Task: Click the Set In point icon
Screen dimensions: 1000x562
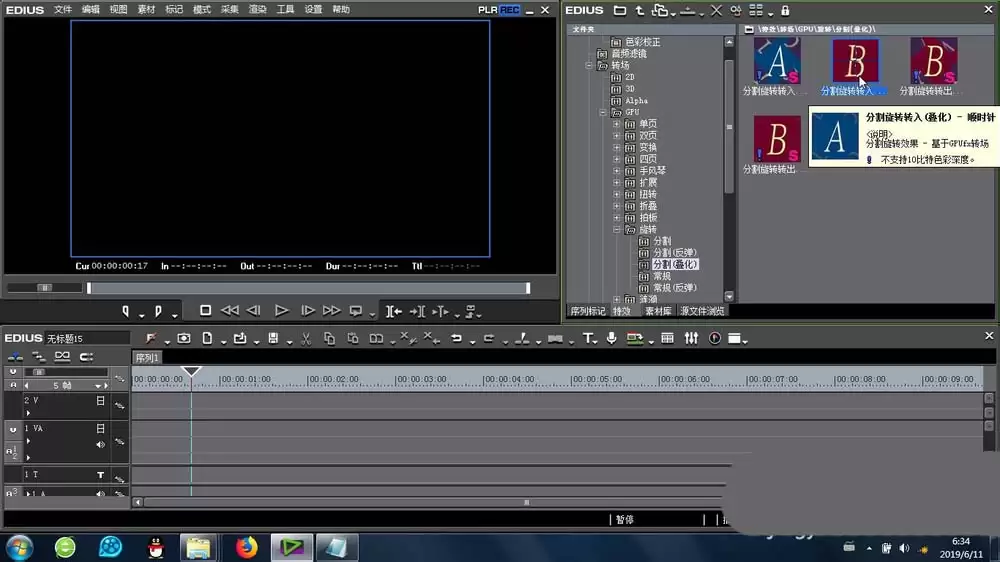Action: tap(126, 311)
